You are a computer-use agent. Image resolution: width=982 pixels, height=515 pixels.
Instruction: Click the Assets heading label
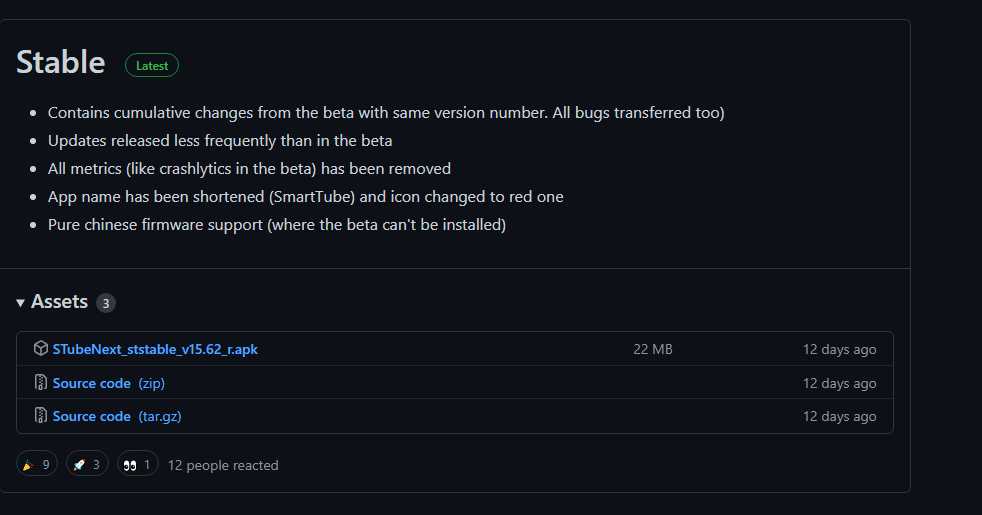pyautogui.click(x=59, y=302)
